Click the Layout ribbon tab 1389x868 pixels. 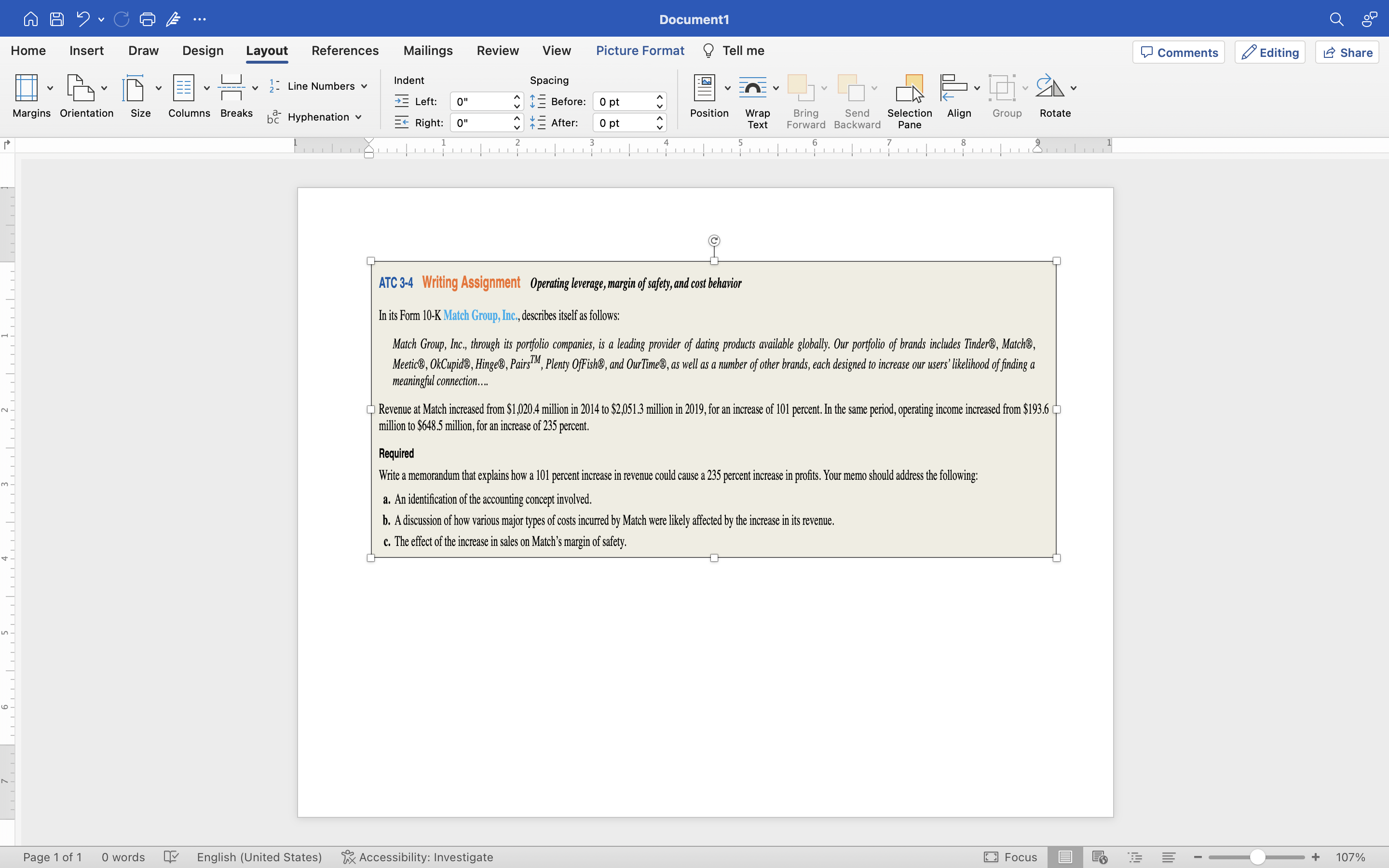[267, 50]
